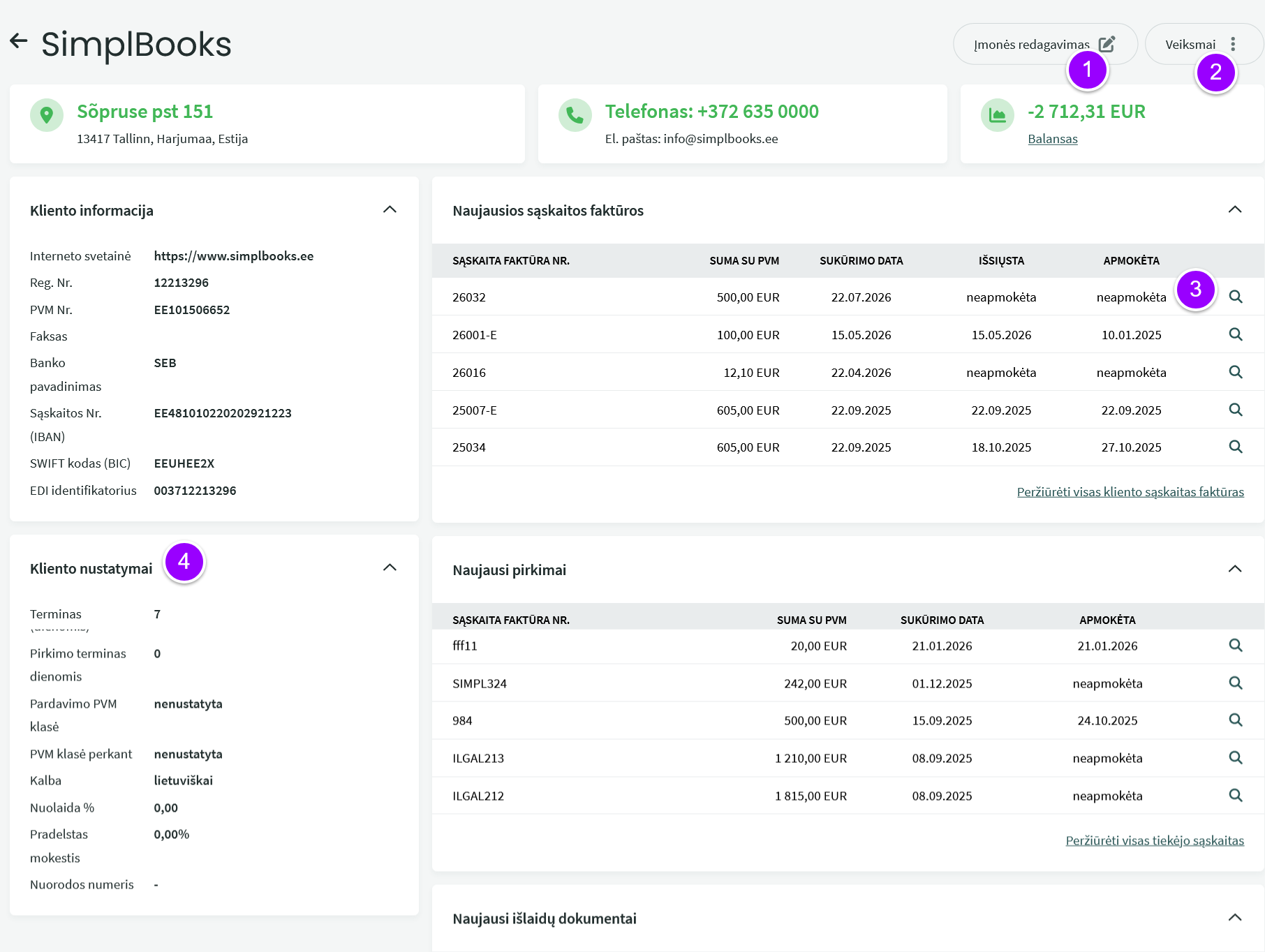This screenshot has width=1265, height=952.
Task: Follow Peržiūrėti visas tiekėjo sąskaitas link
Action: (1155, 840)
